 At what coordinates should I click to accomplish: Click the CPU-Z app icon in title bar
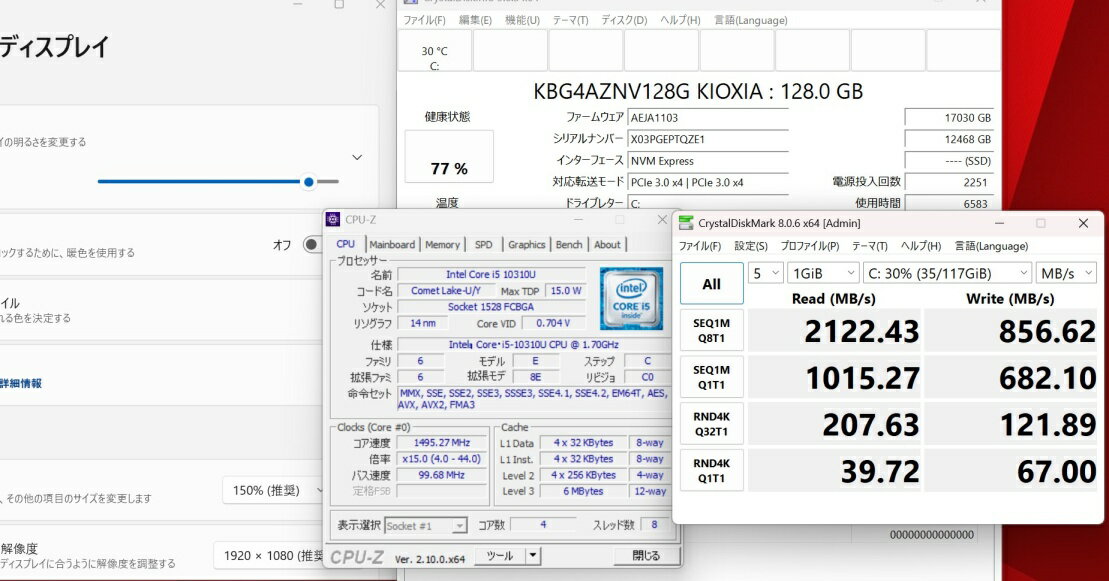[333, 220]
